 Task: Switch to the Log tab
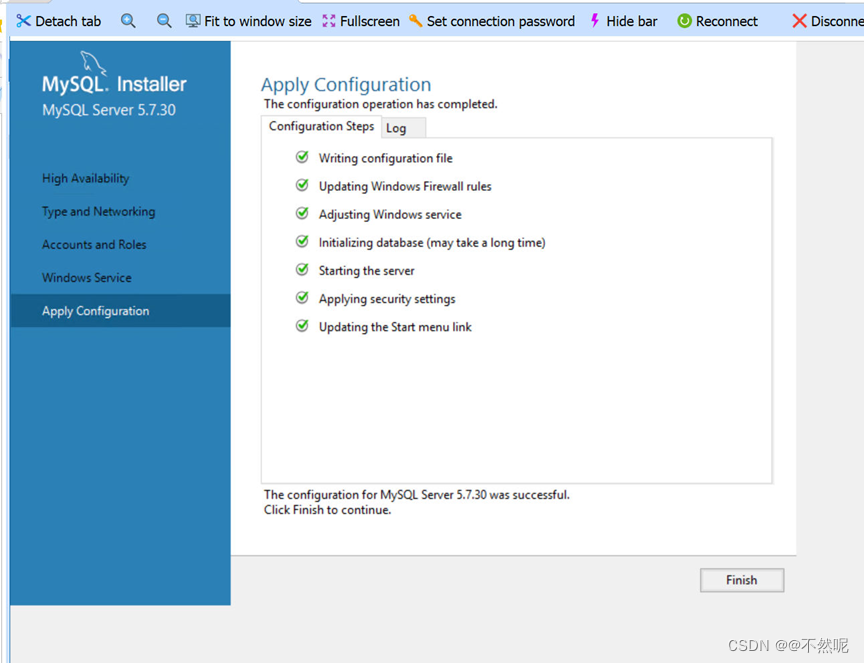403,128
